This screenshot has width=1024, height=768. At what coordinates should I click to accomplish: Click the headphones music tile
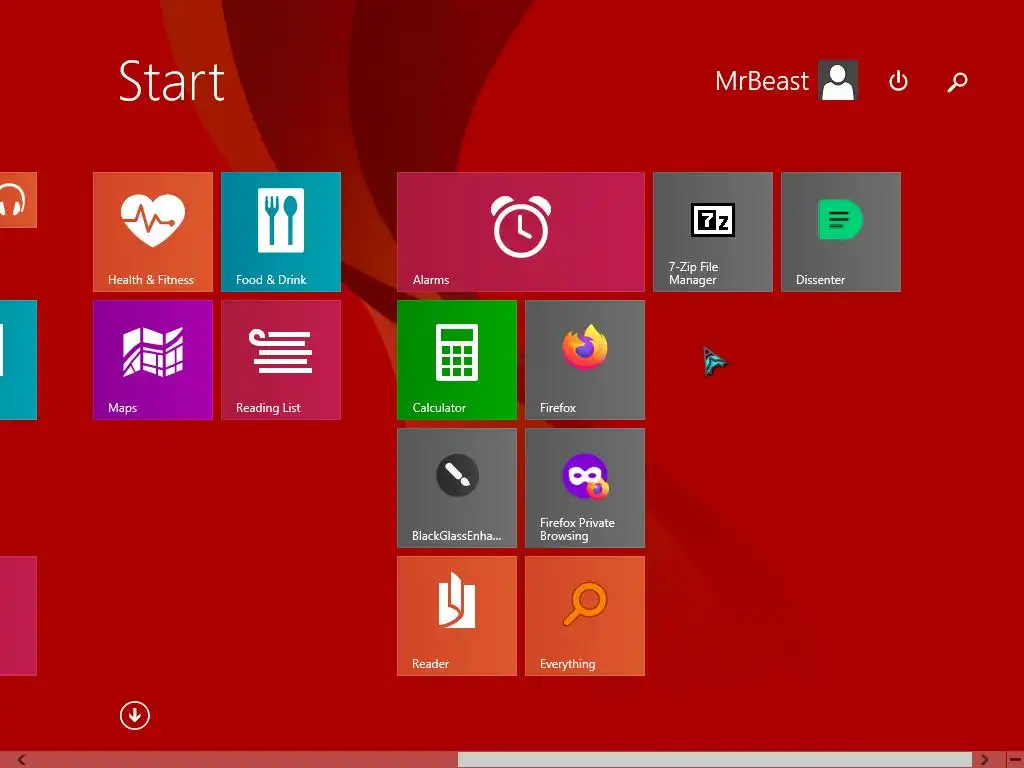pyautogui.click(x=18, y=200)
